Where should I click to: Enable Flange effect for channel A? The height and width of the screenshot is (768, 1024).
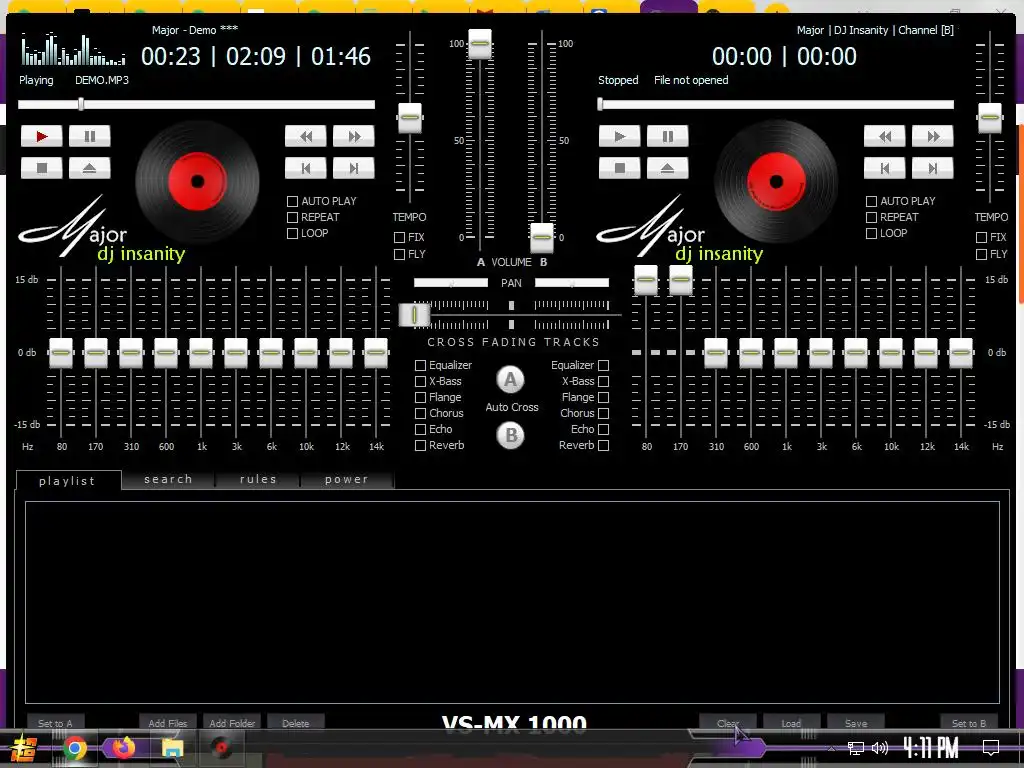(421, 397)
